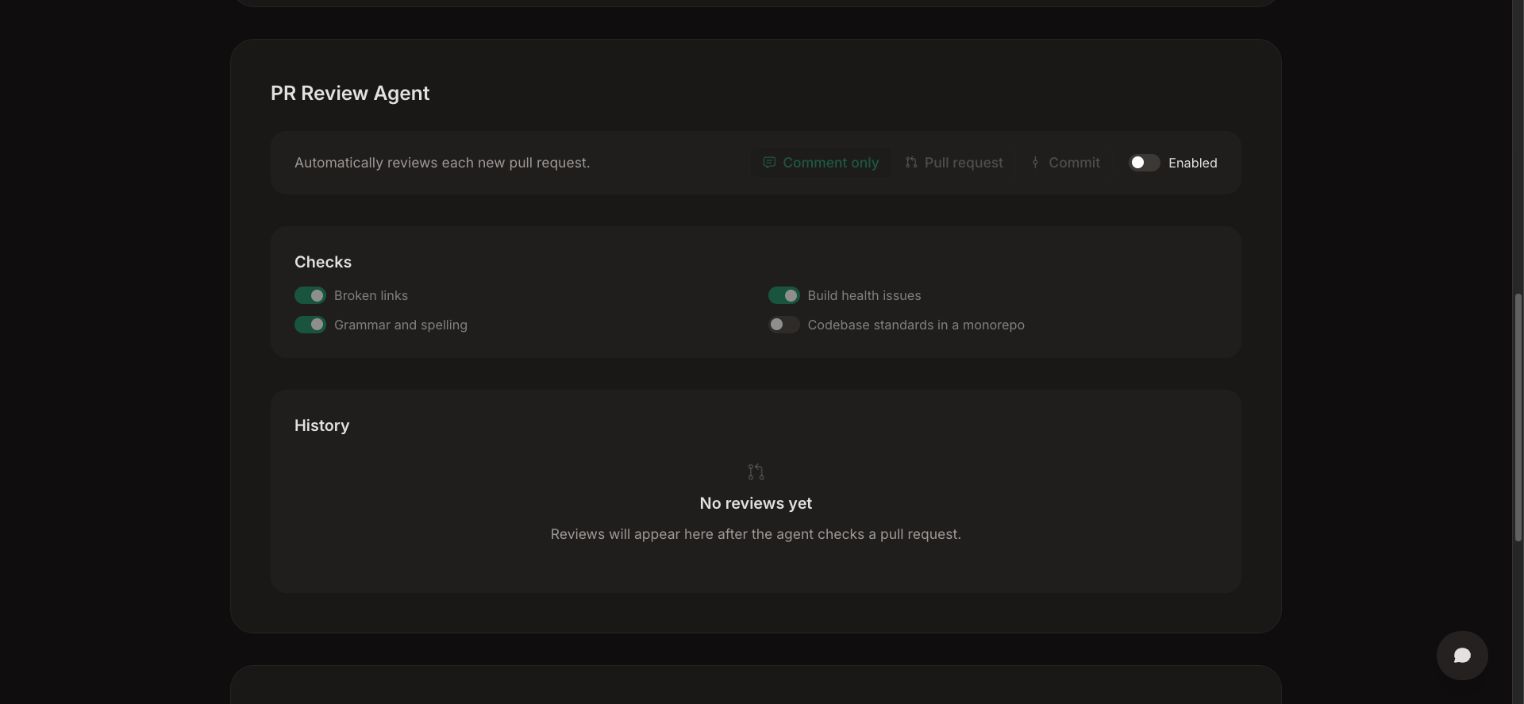Select the Pull request mode

pos(954,163)
